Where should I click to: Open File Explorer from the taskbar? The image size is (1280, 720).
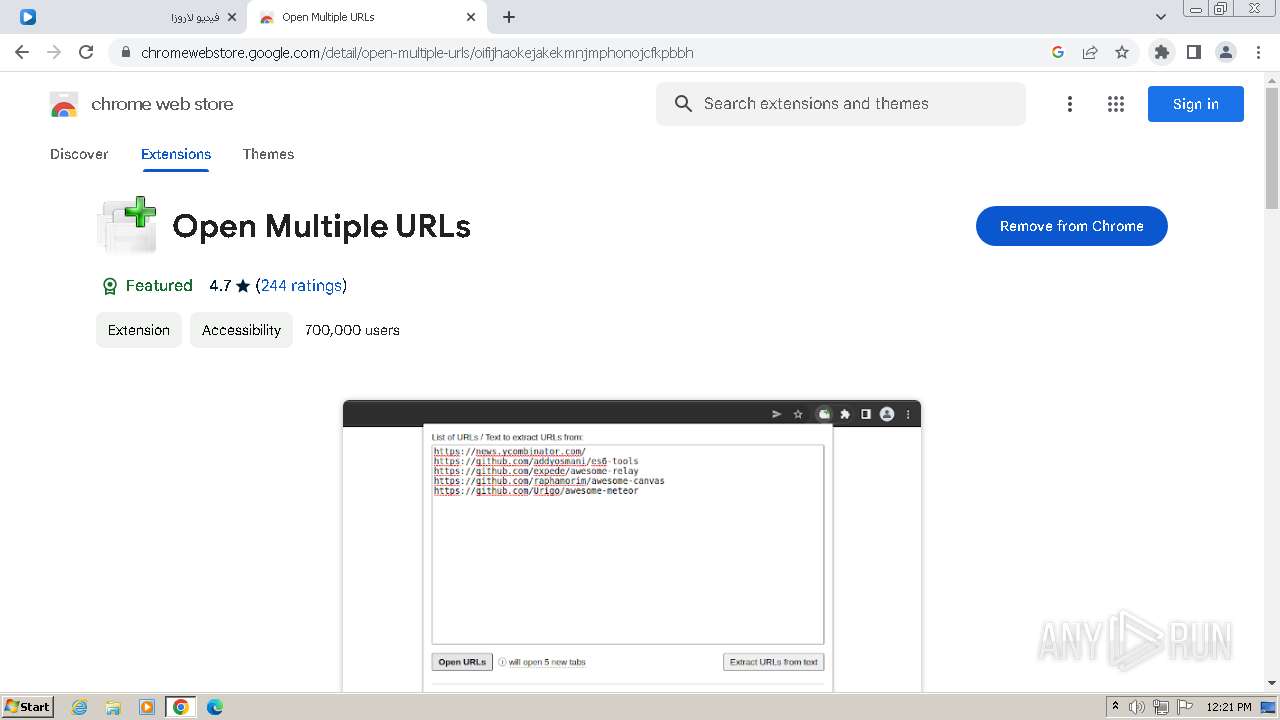click(x=113, y=707)
